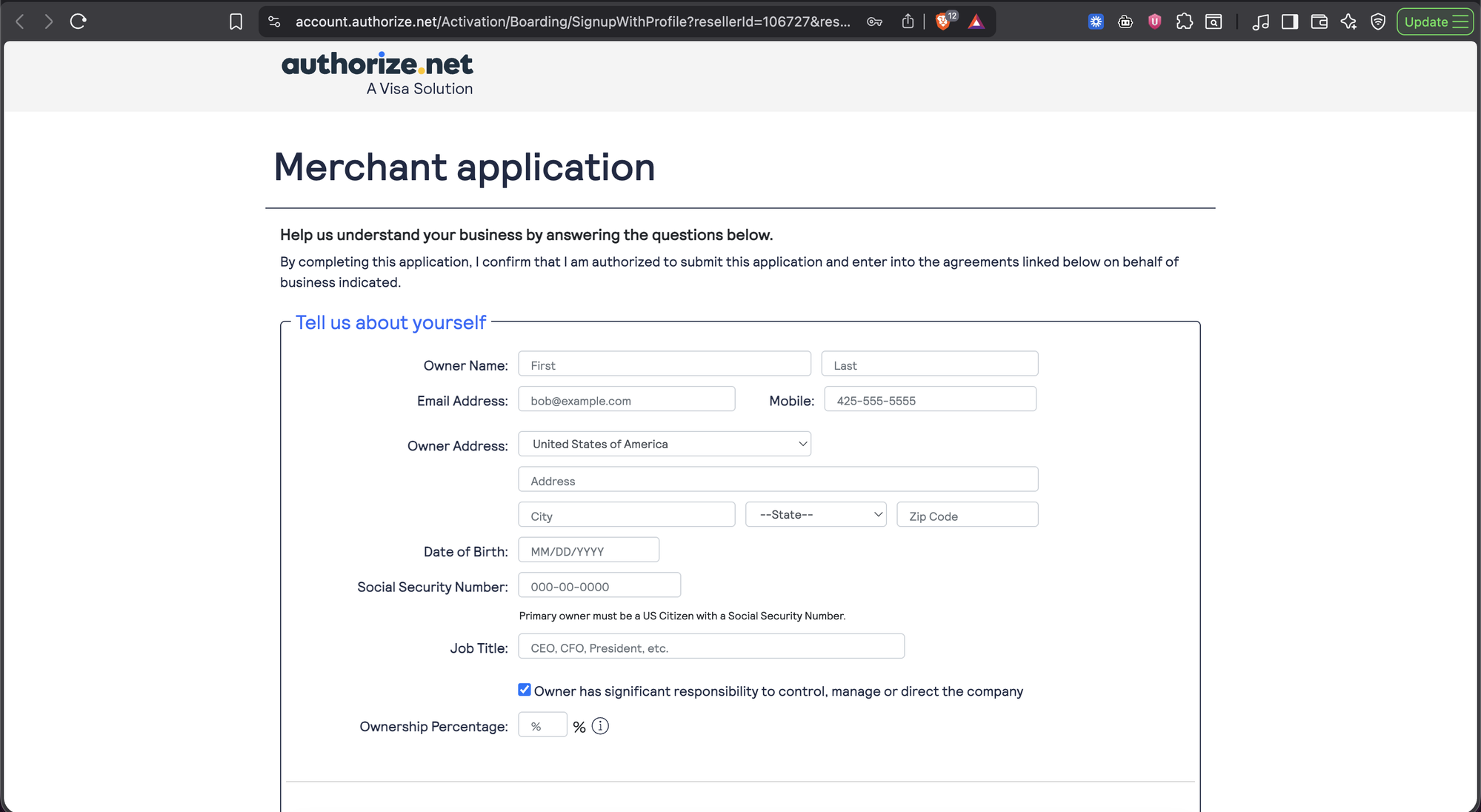Expand the State dropdown
This screenshot has height=812, width=1481.
tap(816, 514)
